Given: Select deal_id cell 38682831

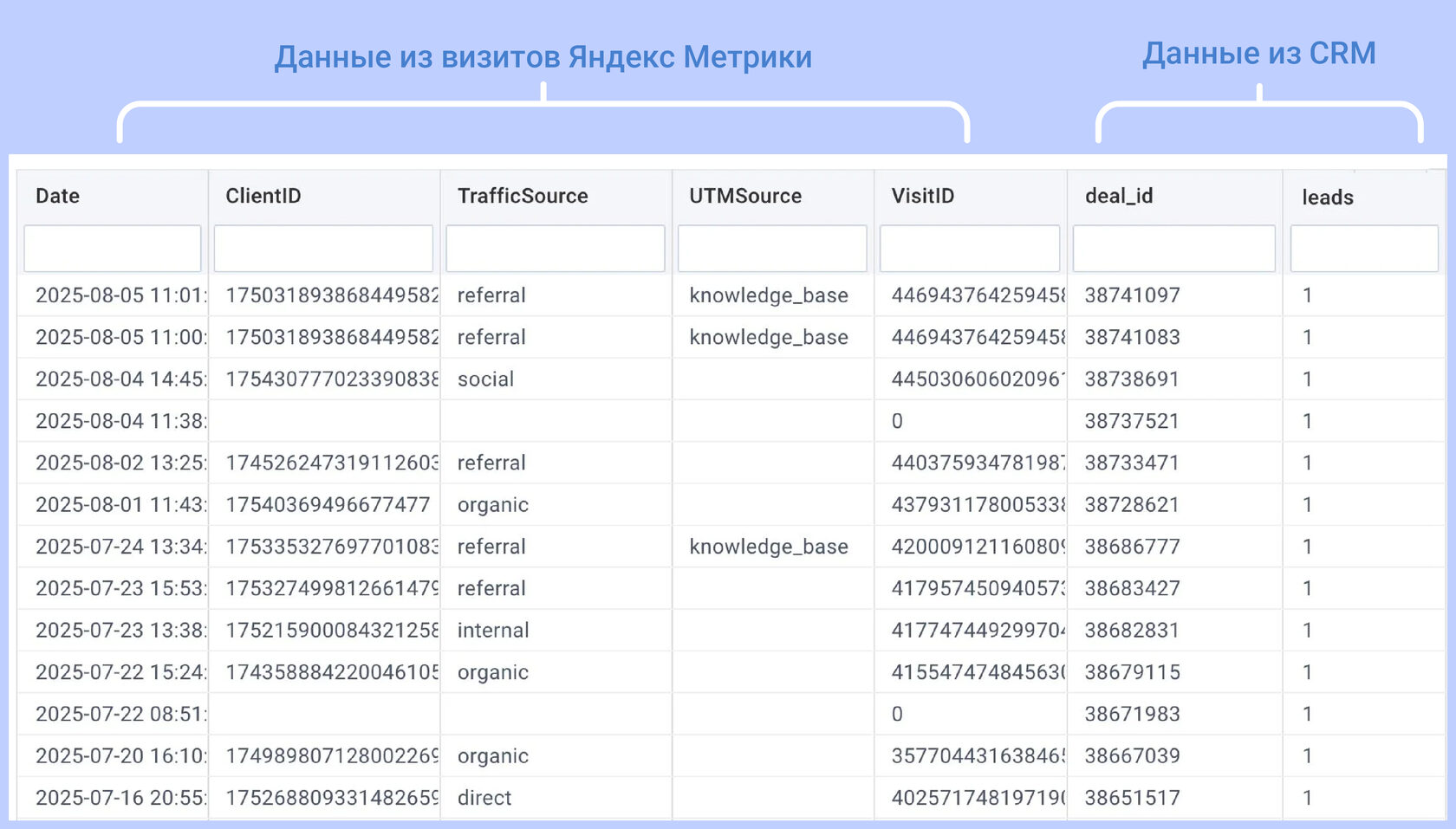Looking at the screenshot, I should pyautogui.click(x=1133, y=631).
